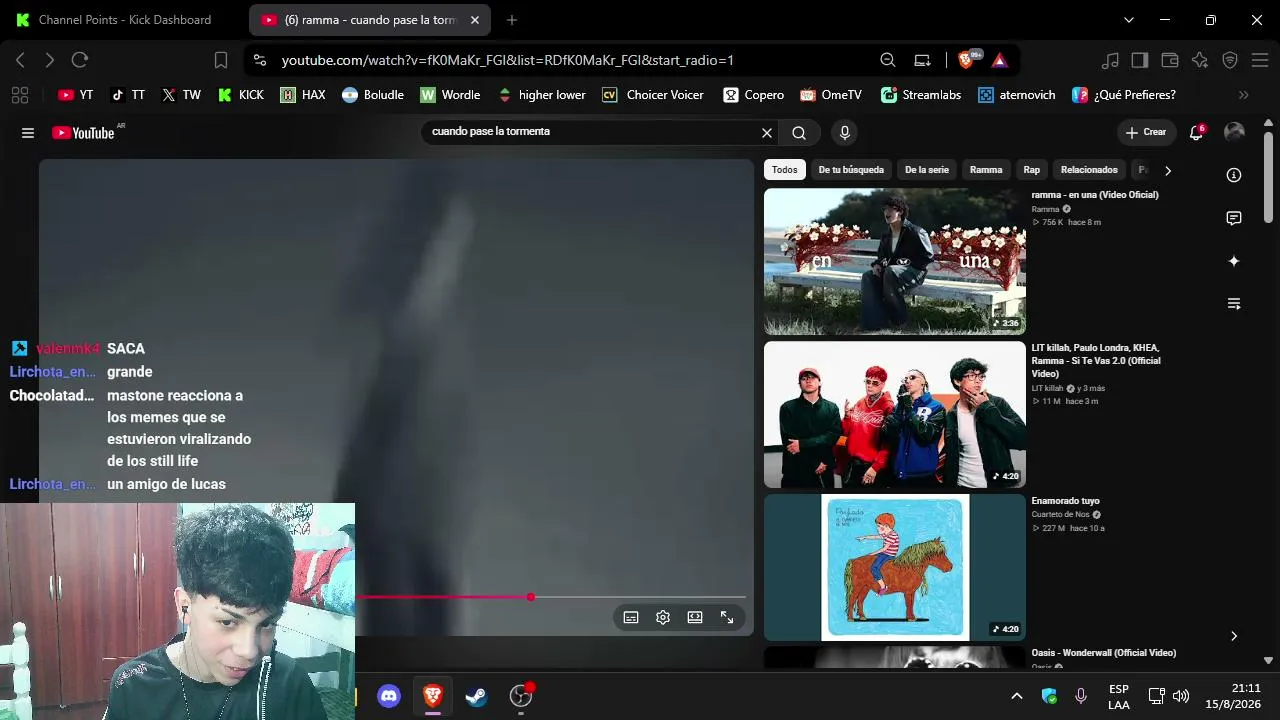Screen dimensions: 1280x720
Task: Open the higher lower bookmark
Action: tap(541, 95)
